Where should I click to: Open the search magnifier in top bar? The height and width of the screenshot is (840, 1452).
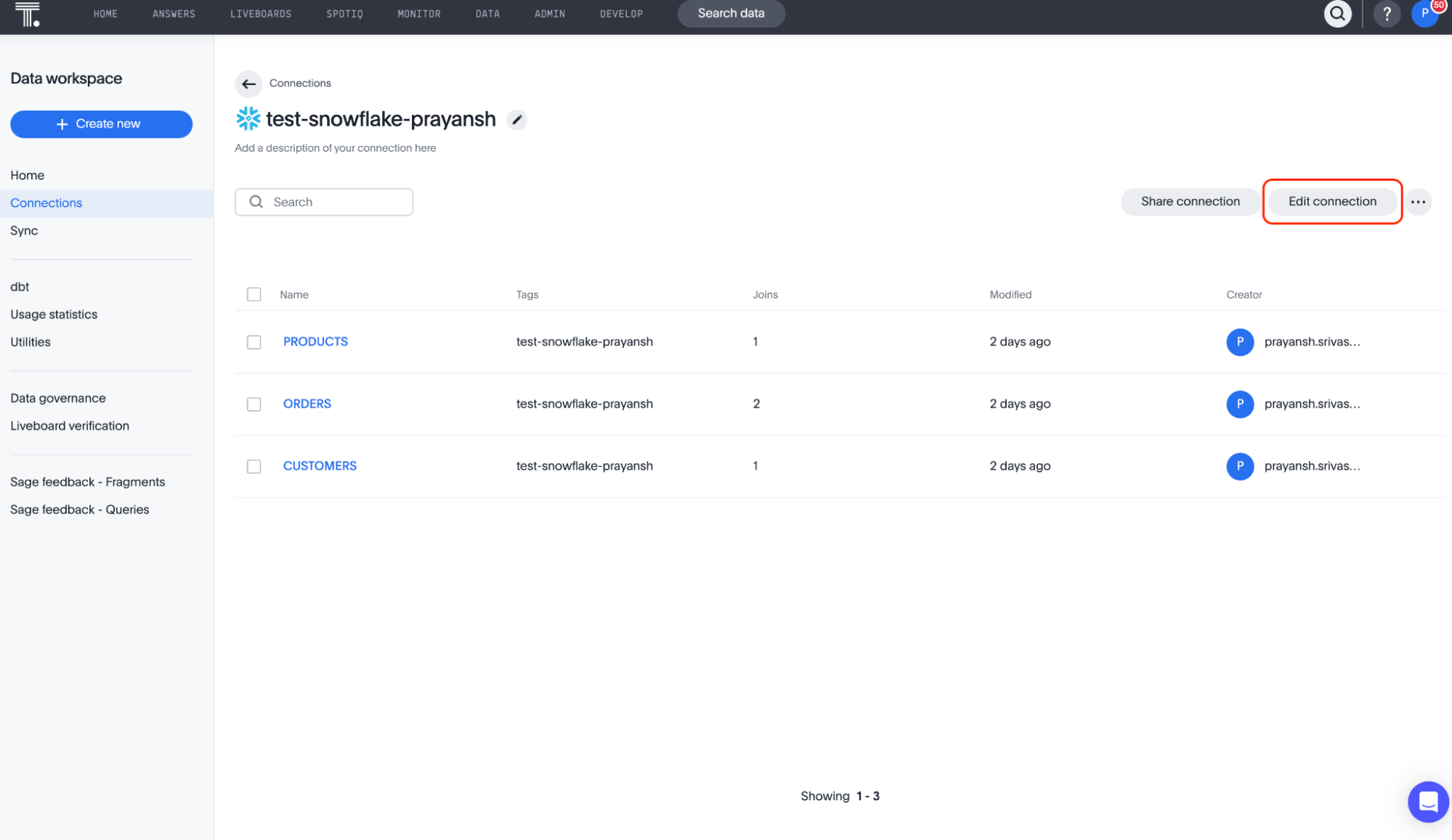pyautogui.click(x=1337, y=14)
